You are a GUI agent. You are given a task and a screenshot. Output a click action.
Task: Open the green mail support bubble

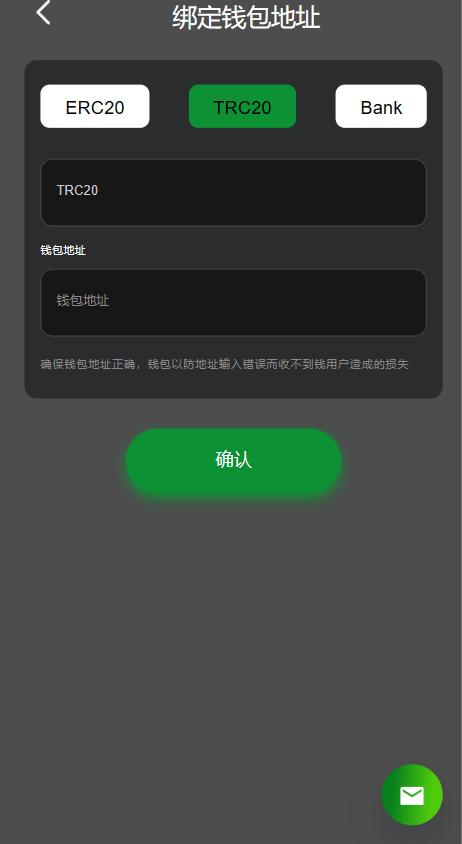(412, 794)
